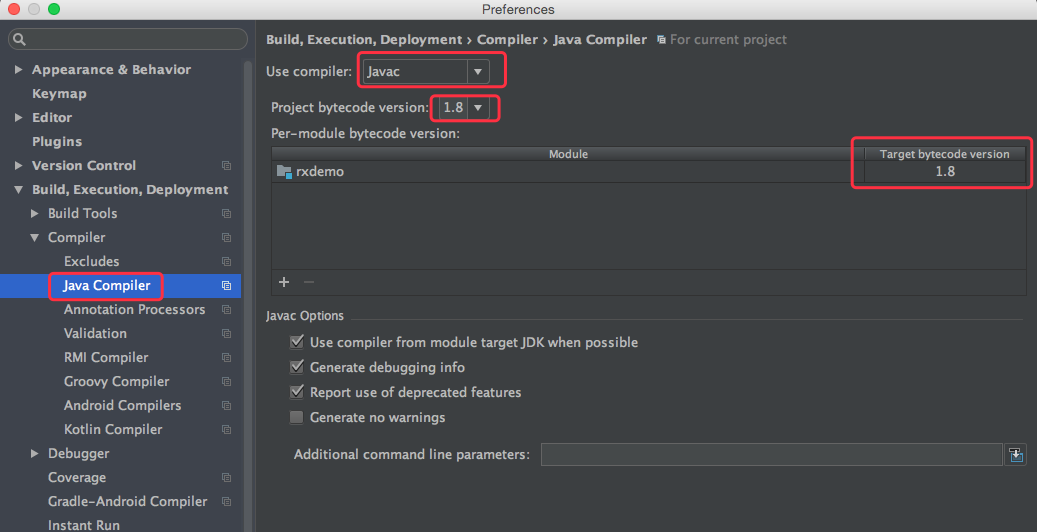Open Keymap settings

(x=59, y=93)
